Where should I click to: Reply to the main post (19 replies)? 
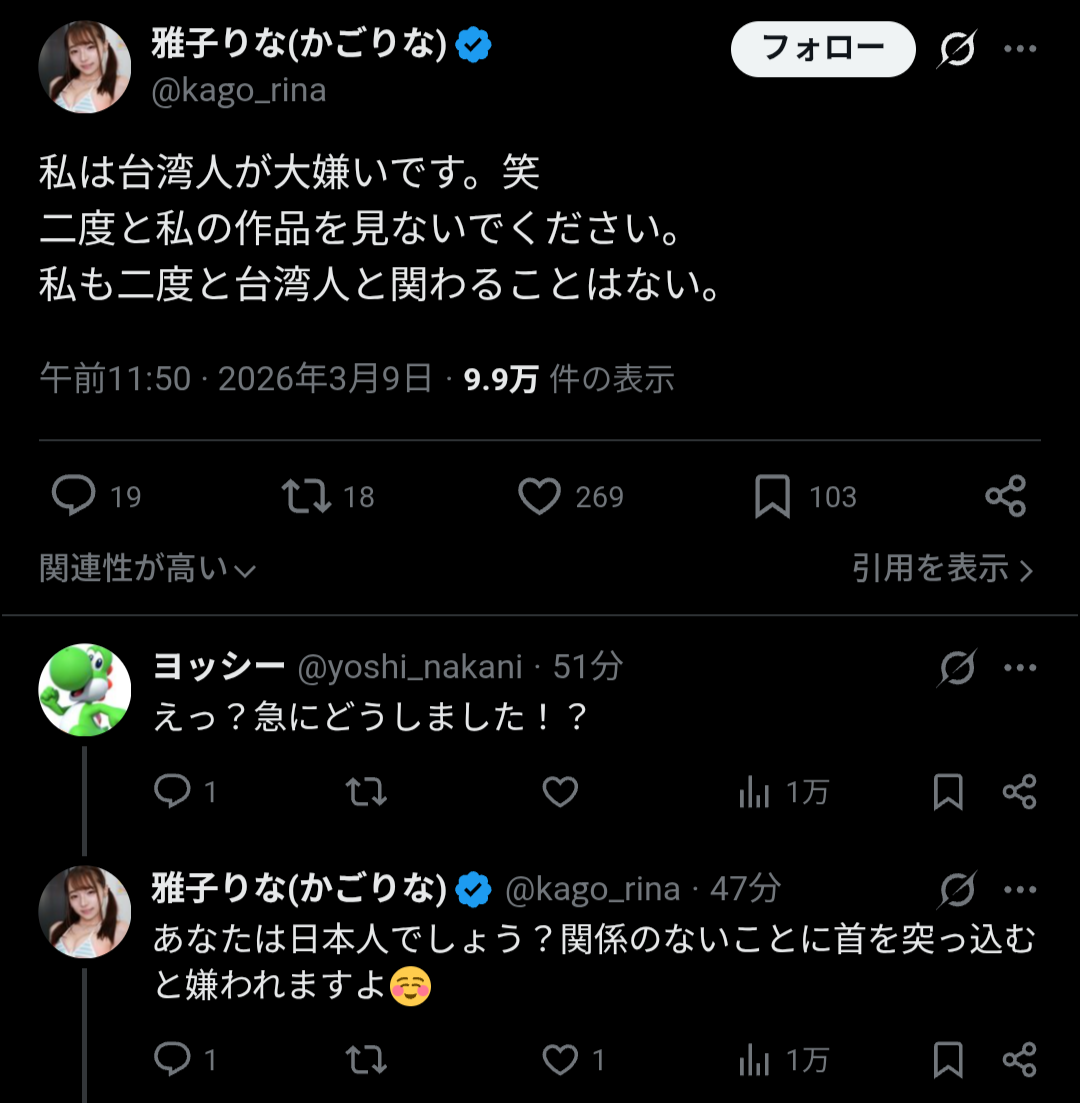pyautogui.click(x=74, y=496)
